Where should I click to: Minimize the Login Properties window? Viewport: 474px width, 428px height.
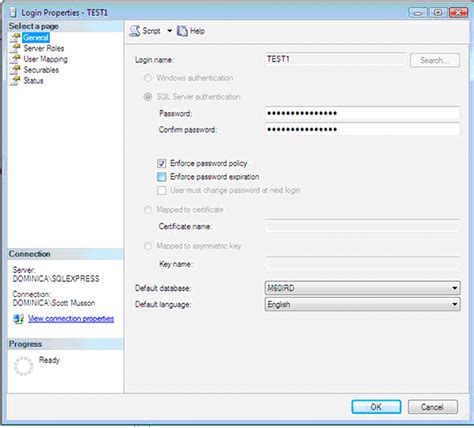click(x=418, y=13)
